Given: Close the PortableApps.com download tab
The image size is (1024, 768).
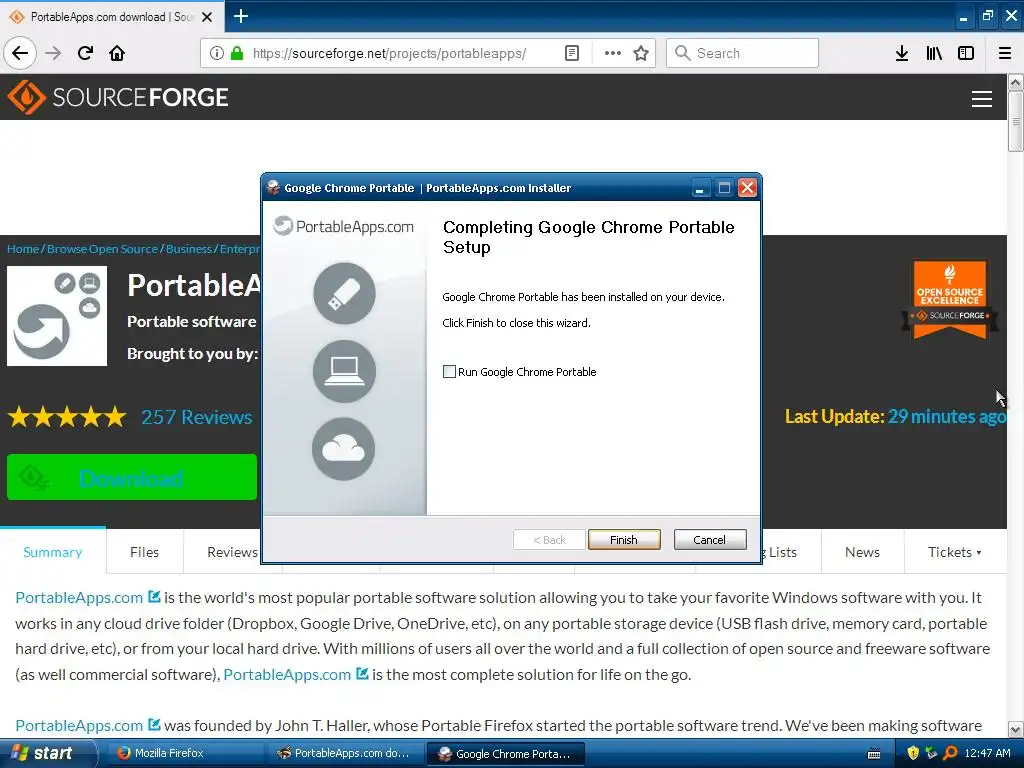Looking at the screenshot, I should pos(207,17).
